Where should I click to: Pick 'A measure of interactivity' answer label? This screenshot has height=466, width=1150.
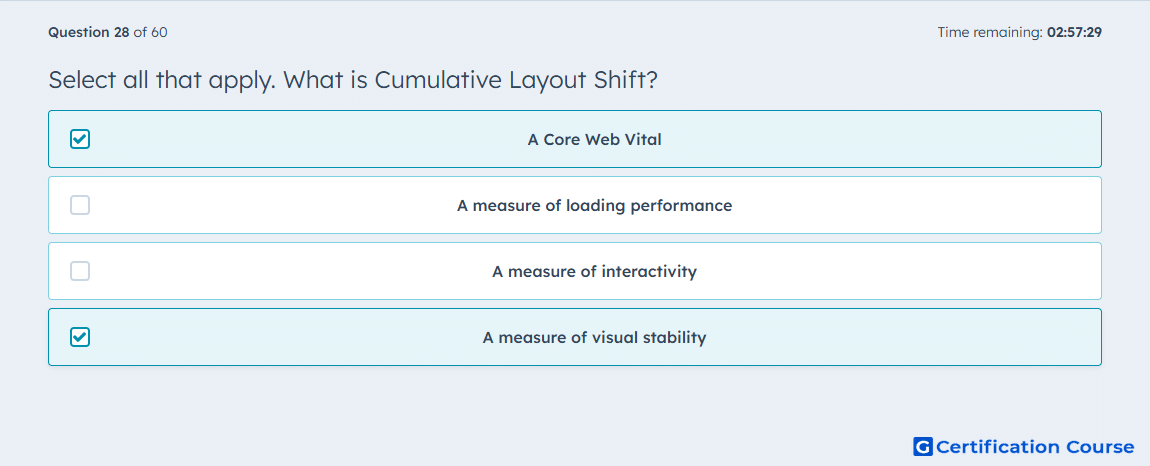click(594, 272)
